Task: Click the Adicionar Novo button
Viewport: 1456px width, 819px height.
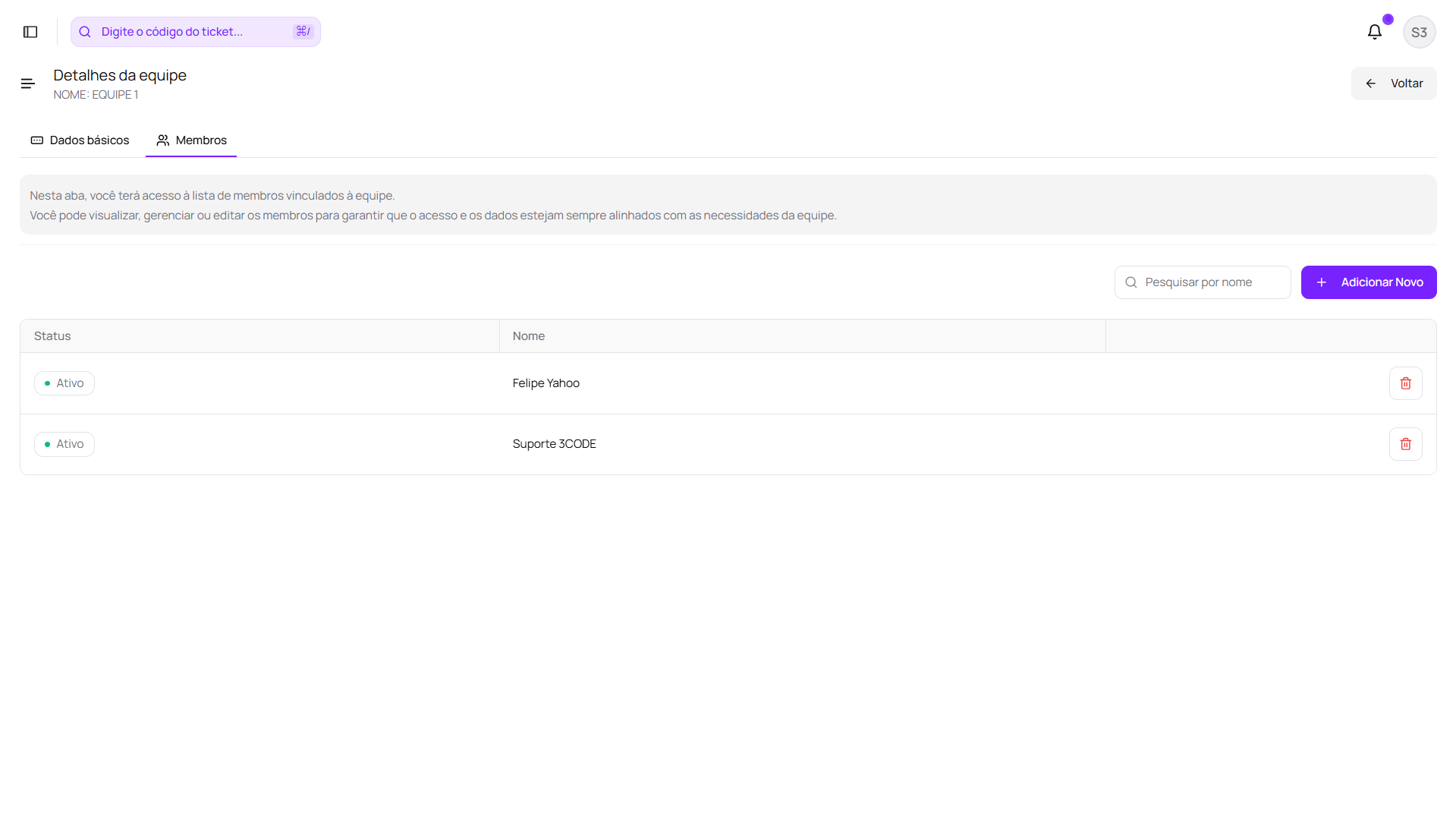Action: [x=1369, y=282]
